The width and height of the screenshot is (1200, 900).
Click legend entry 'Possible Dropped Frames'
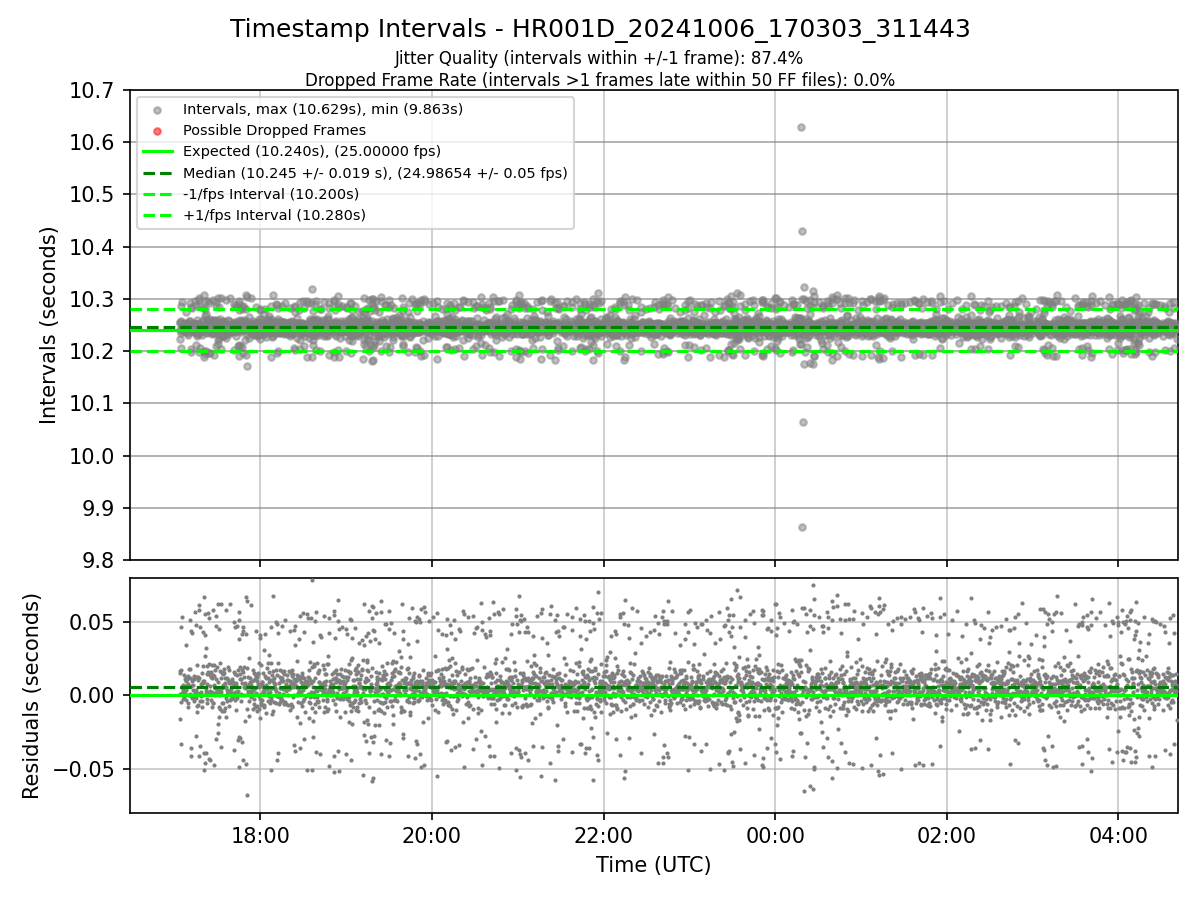(274, 130)
